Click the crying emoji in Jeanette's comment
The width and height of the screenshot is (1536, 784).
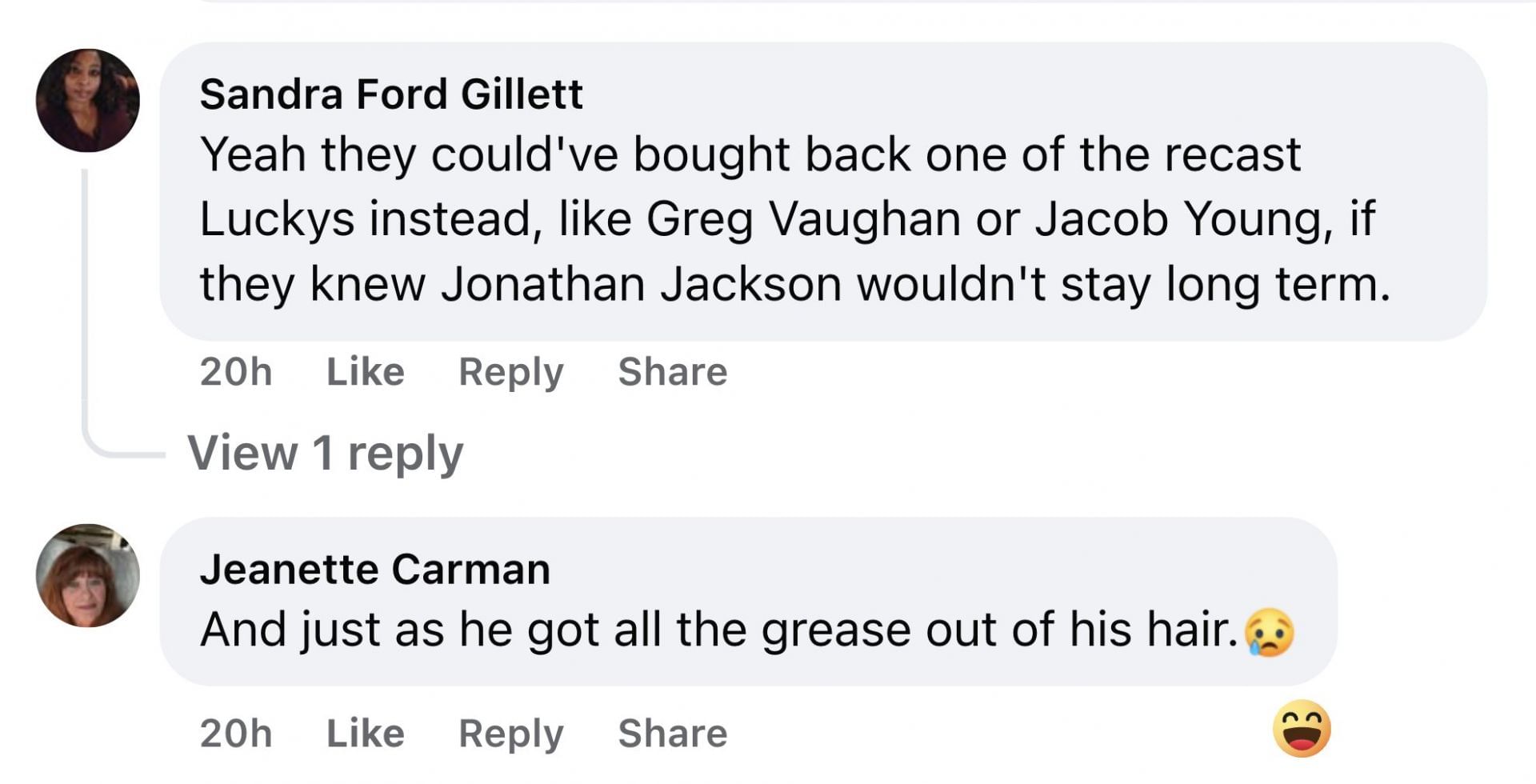coord(1270,632)
